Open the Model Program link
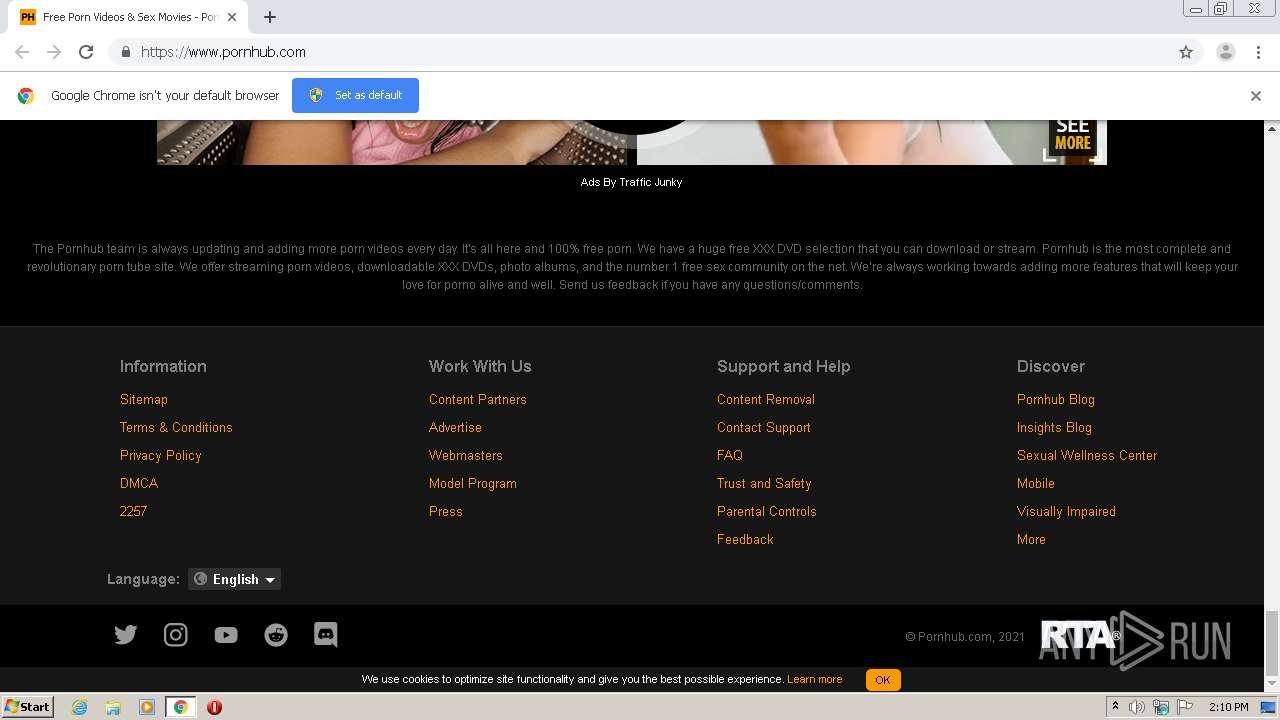Image resolution: width=1280 pixels, height=720 pixels. (473, 483)
